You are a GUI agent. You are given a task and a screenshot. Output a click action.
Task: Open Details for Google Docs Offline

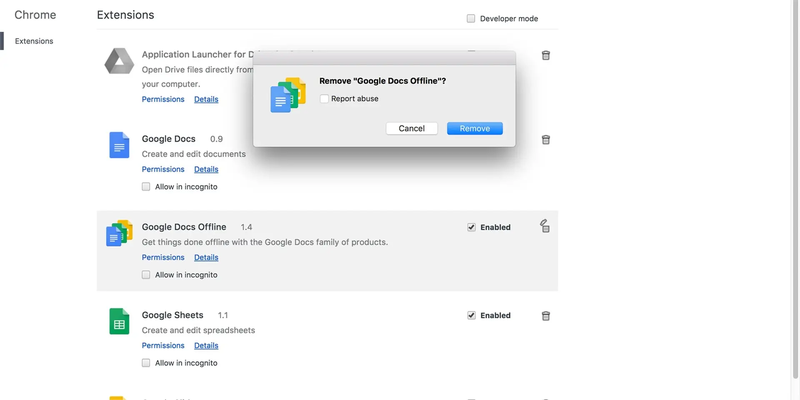(206, 257)
